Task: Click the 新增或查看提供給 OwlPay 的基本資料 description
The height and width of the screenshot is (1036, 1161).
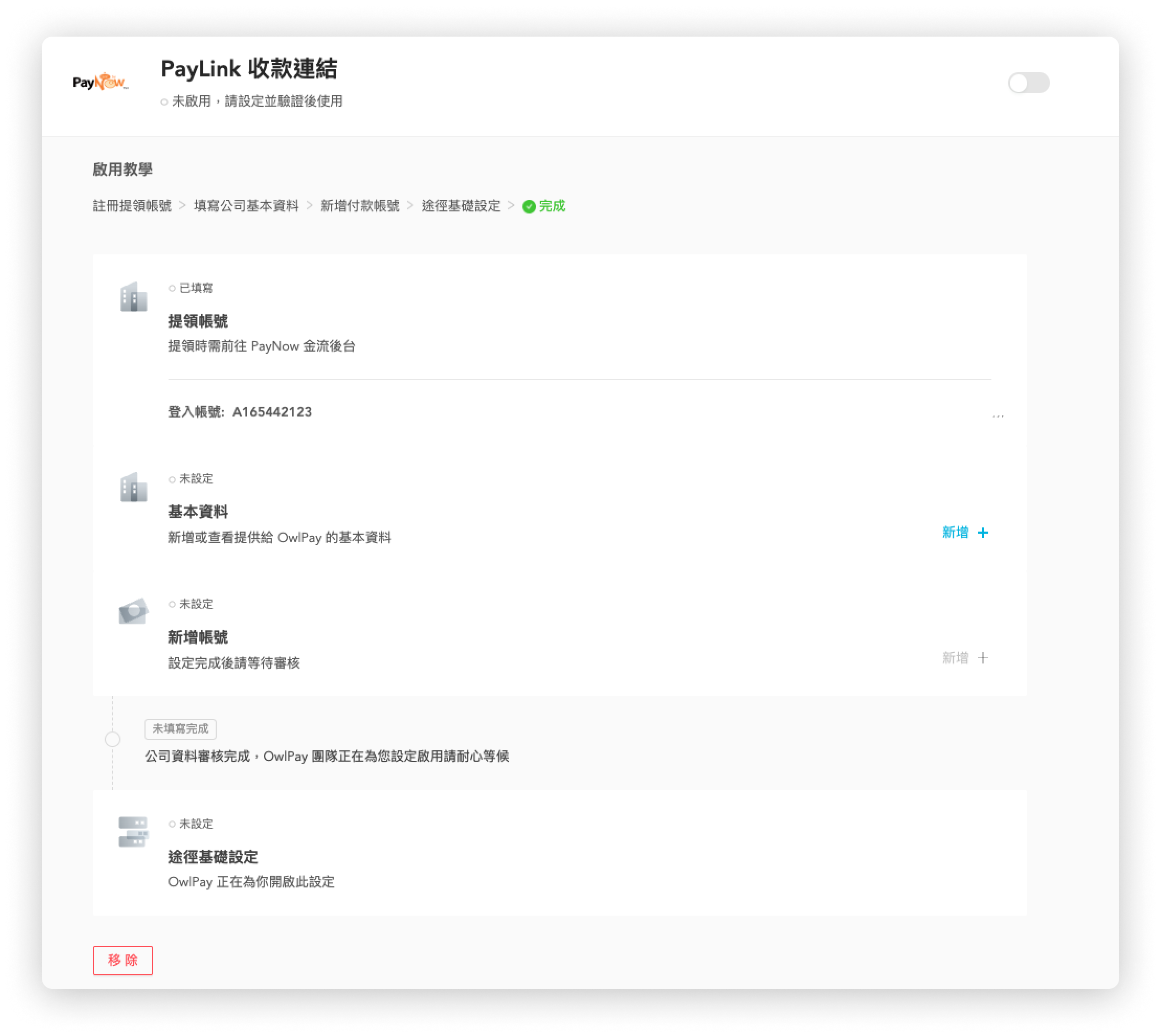Action: (280, 537)
